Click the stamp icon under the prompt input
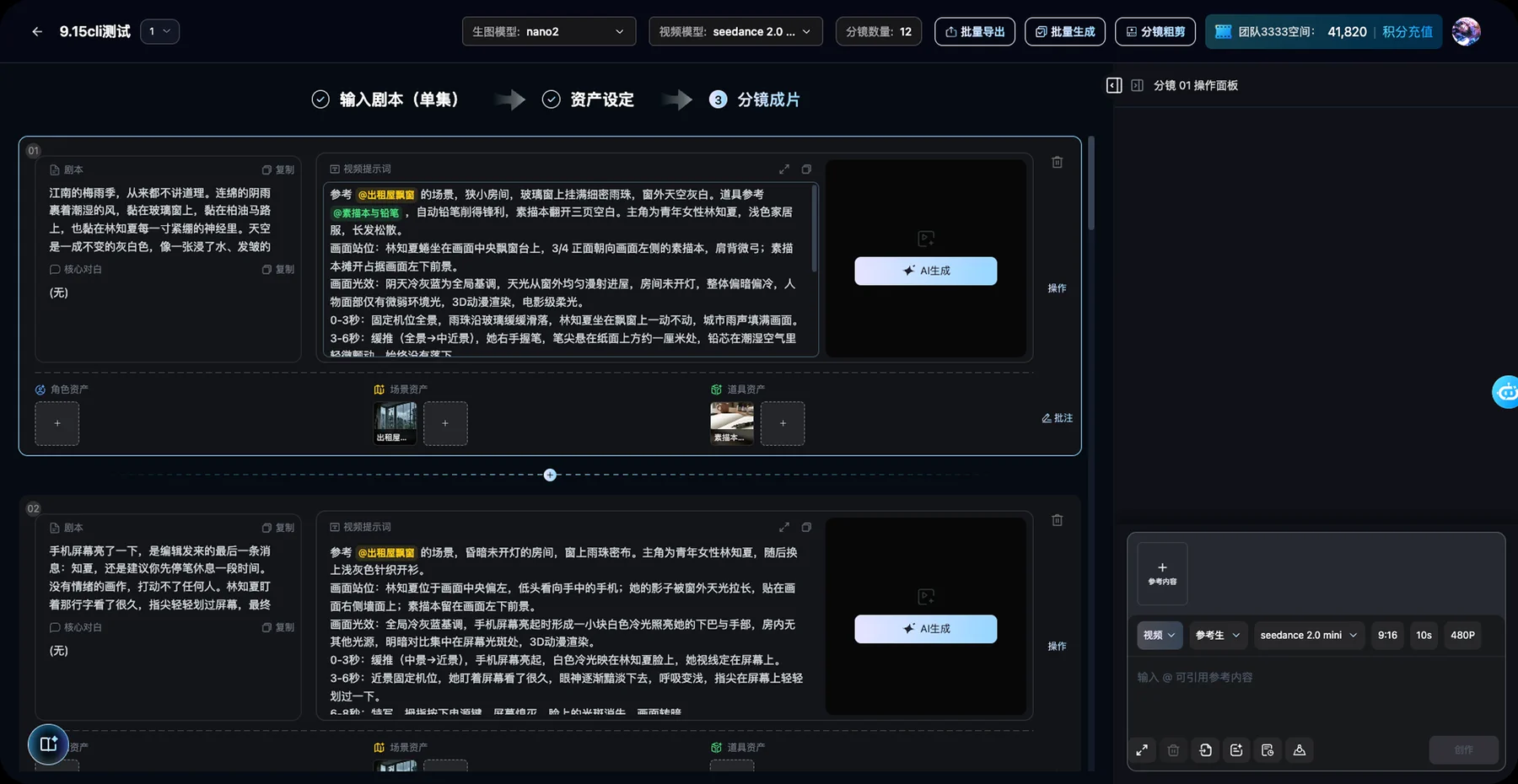Image resolution: width=1518 pixels, height=784 pixels. click(x=1300, y=750)
